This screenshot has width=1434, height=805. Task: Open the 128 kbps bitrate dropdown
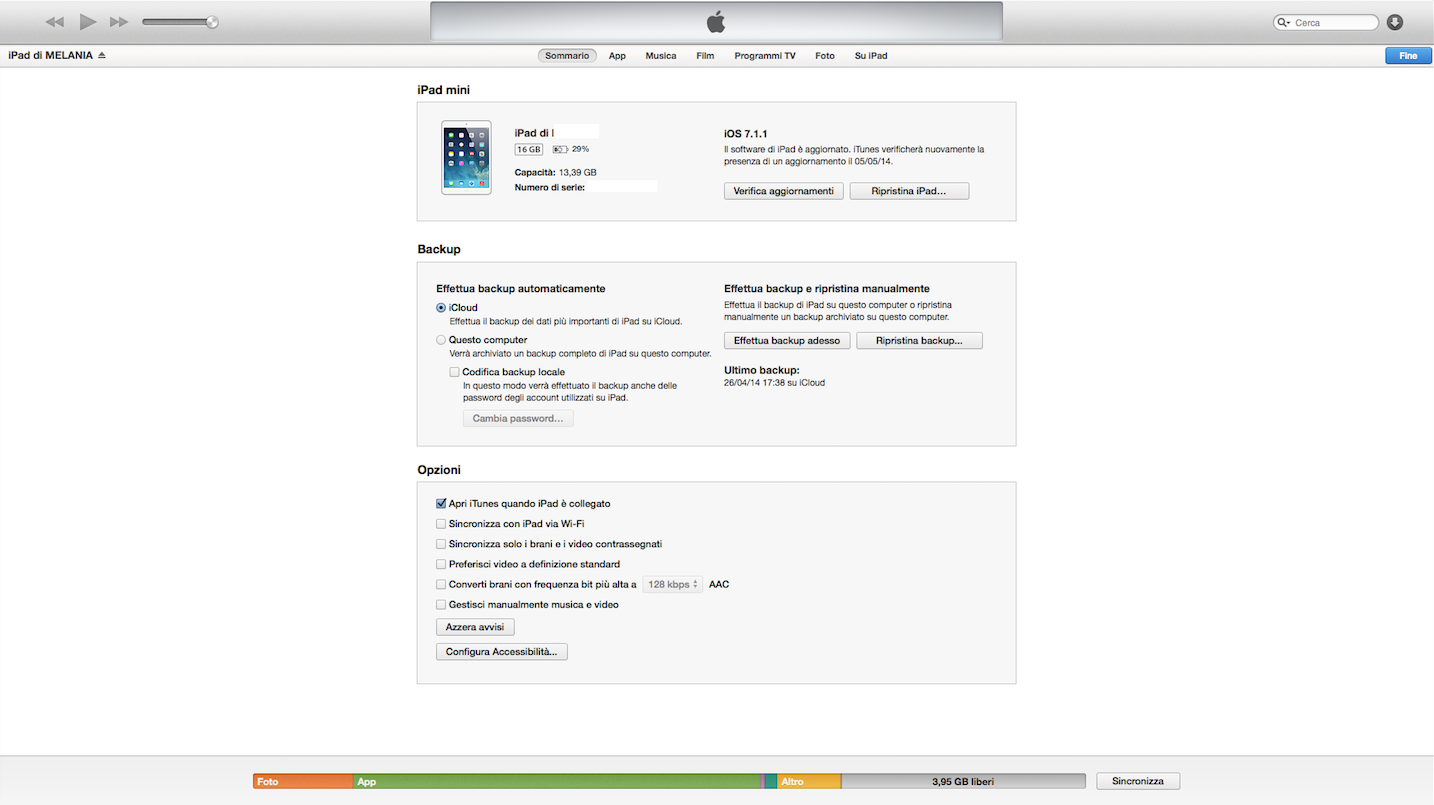[x=672, y=584]
